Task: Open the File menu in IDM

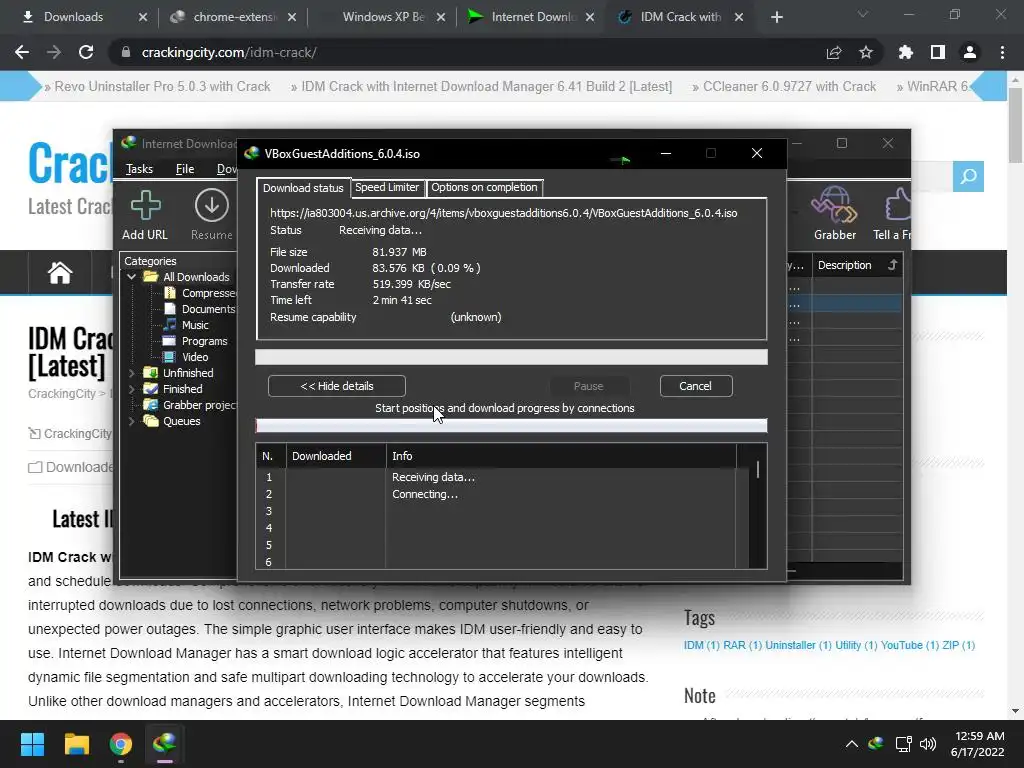Action: [185, 169]
